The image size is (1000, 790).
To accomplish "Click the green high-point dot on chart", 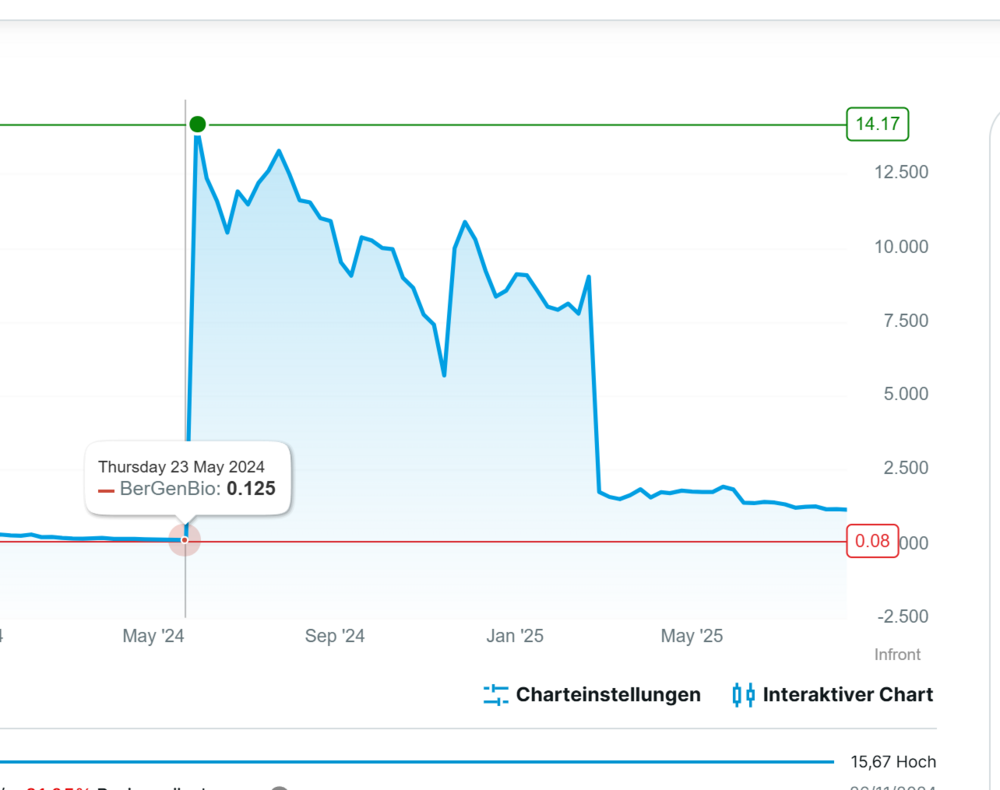I will [198, 124].
